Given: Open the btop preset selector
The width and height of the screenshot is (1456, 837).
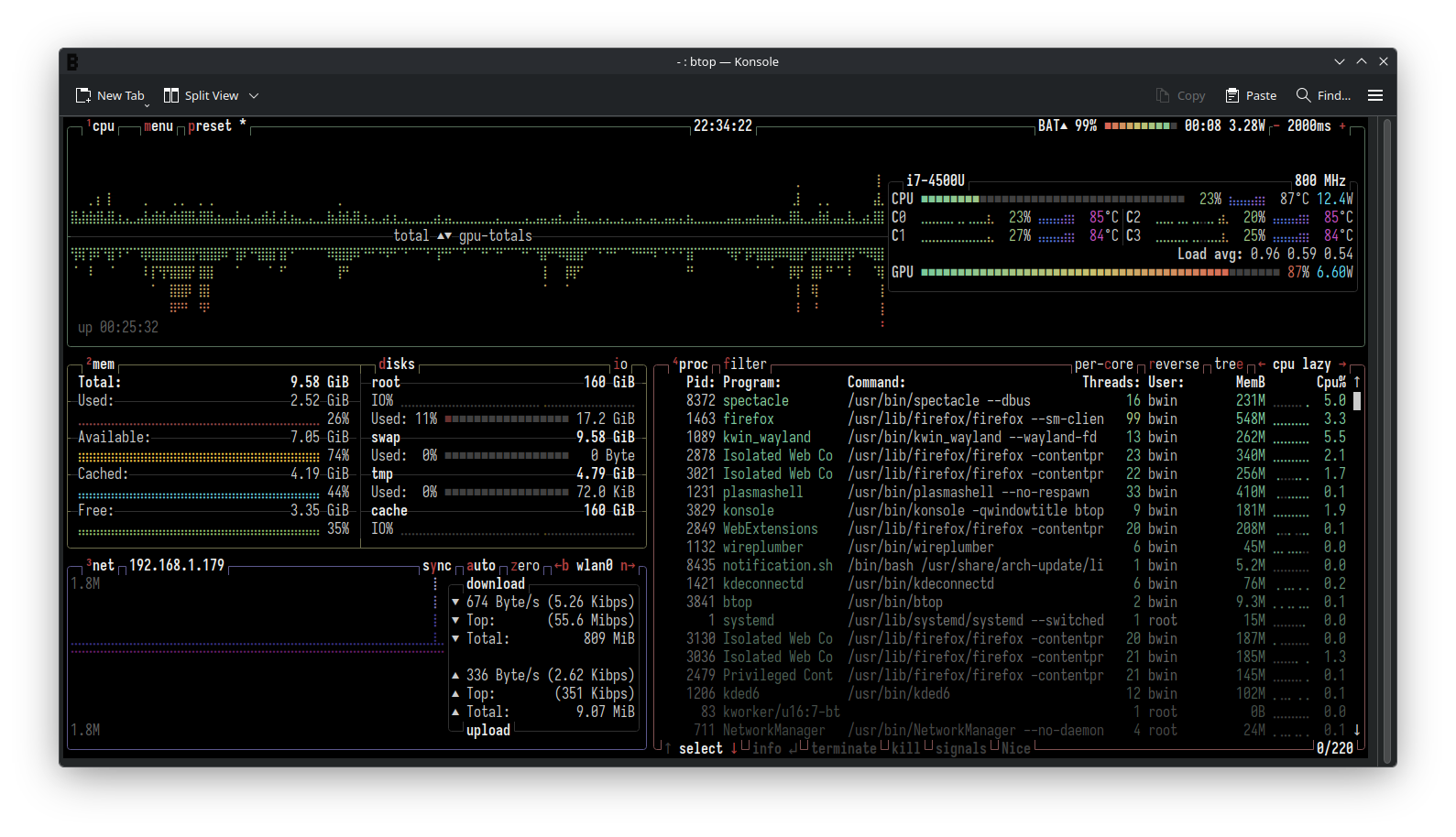Looking at the screenshot, I should coord(210,126).
